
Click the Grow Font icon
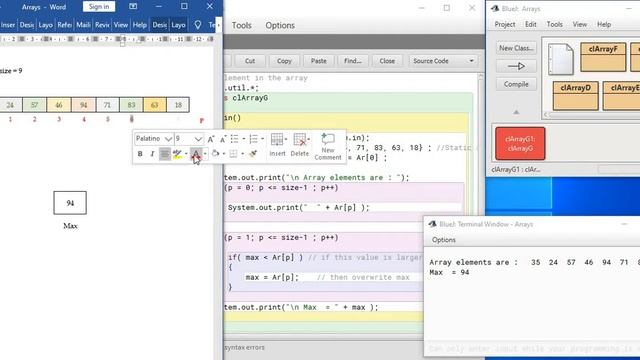(x=211, y=139)
